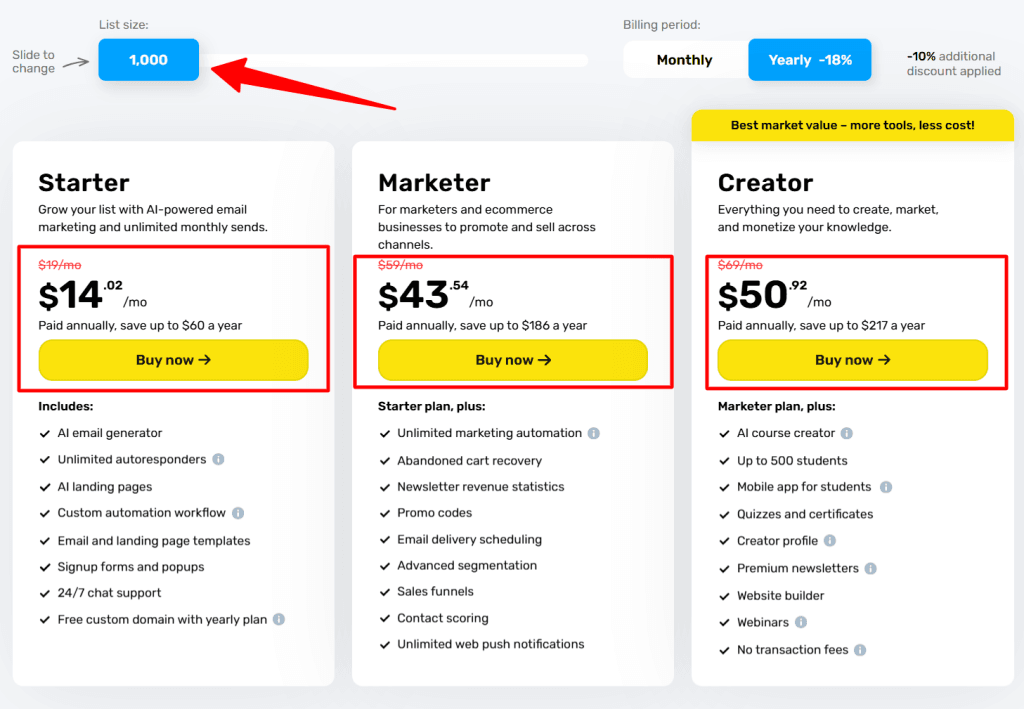Click the 1,000 list size value
This screenshot has height=709, width=1024.
tap(148, 59)
